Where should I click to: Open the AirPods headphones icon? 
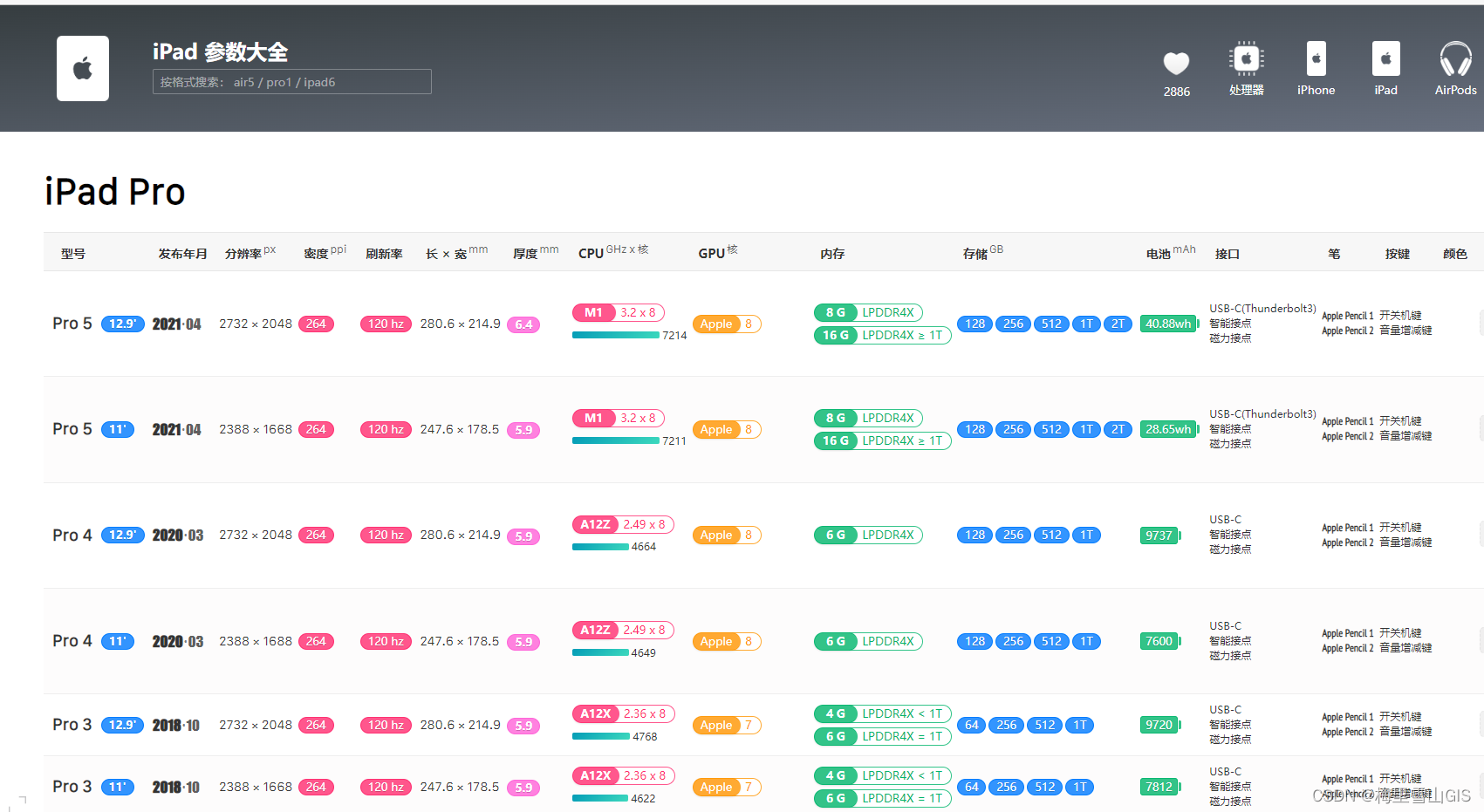tap(1455, 58)
